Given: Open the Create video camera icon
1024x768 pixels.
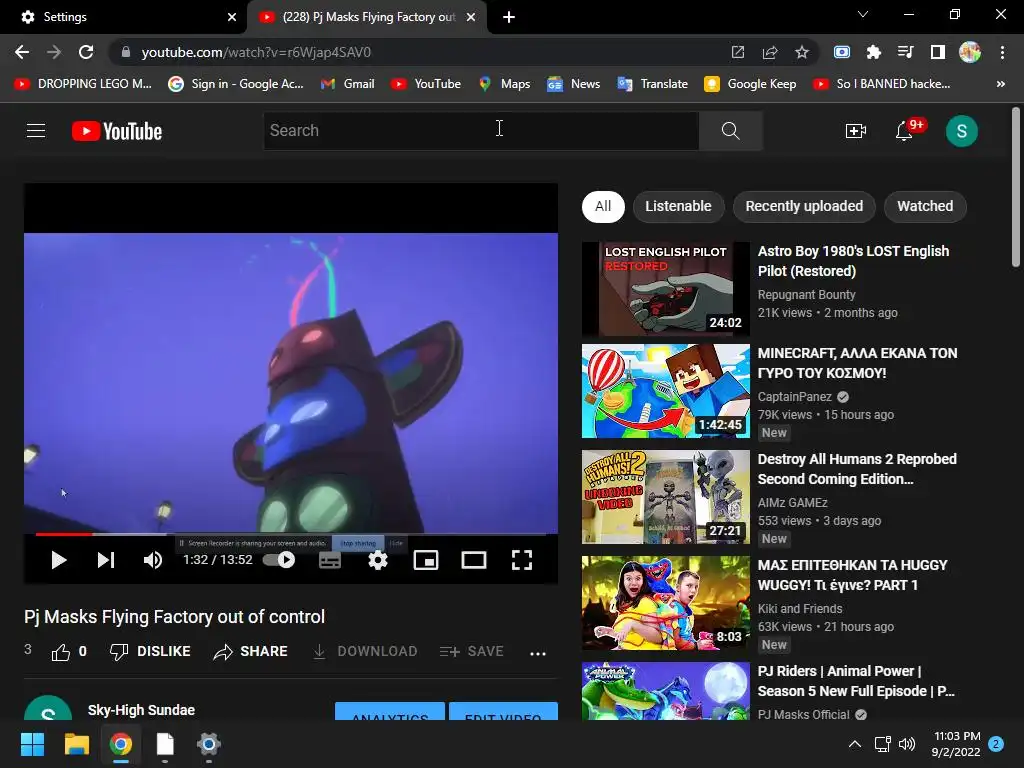Looking at the screenshot, I should coord(856,131).
